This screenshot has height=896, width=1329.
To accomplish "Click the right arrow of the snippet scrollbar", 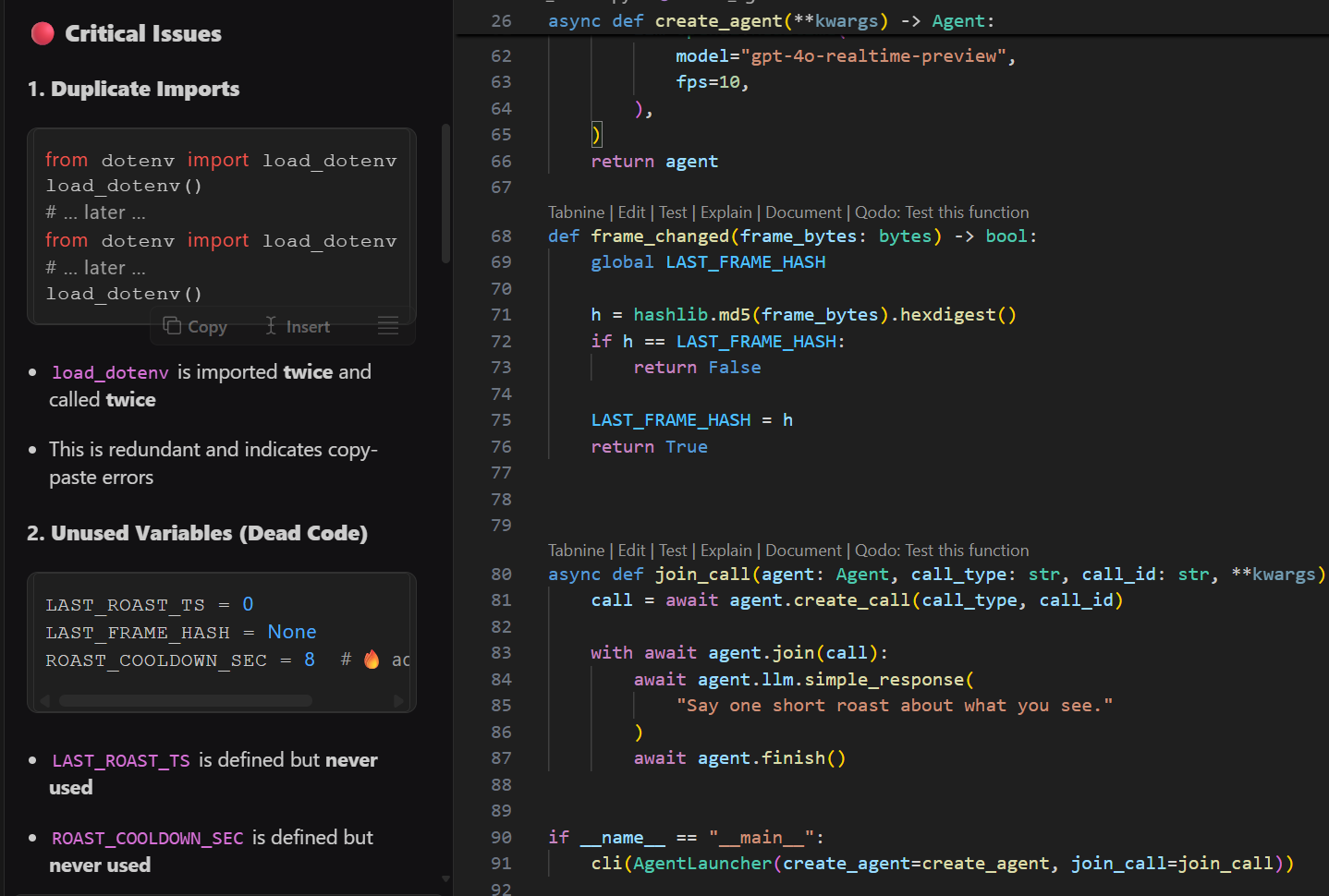I will pos(399,701).
